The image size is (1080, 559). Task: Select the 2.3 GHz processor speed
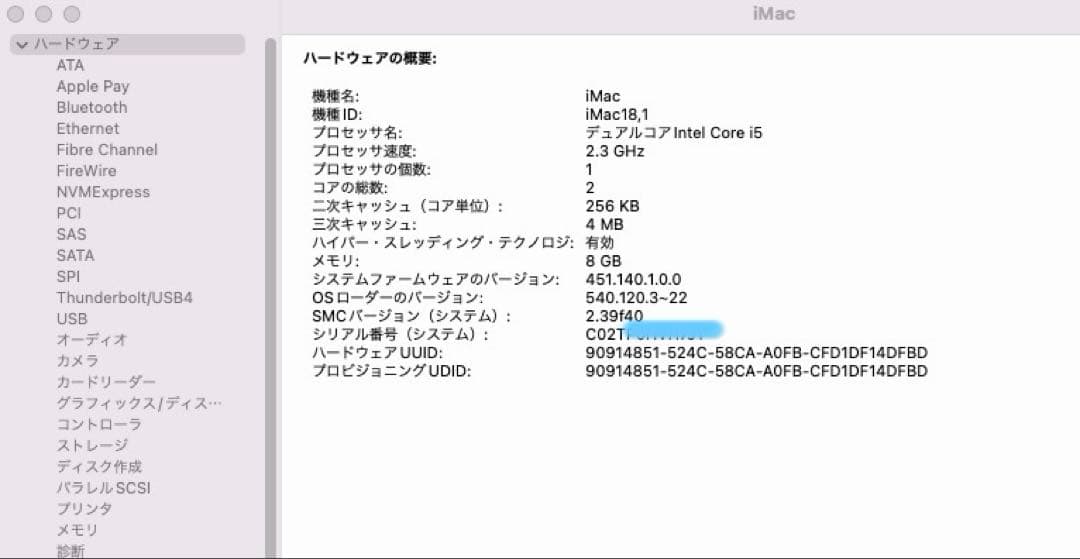click(x=614, y=151)
